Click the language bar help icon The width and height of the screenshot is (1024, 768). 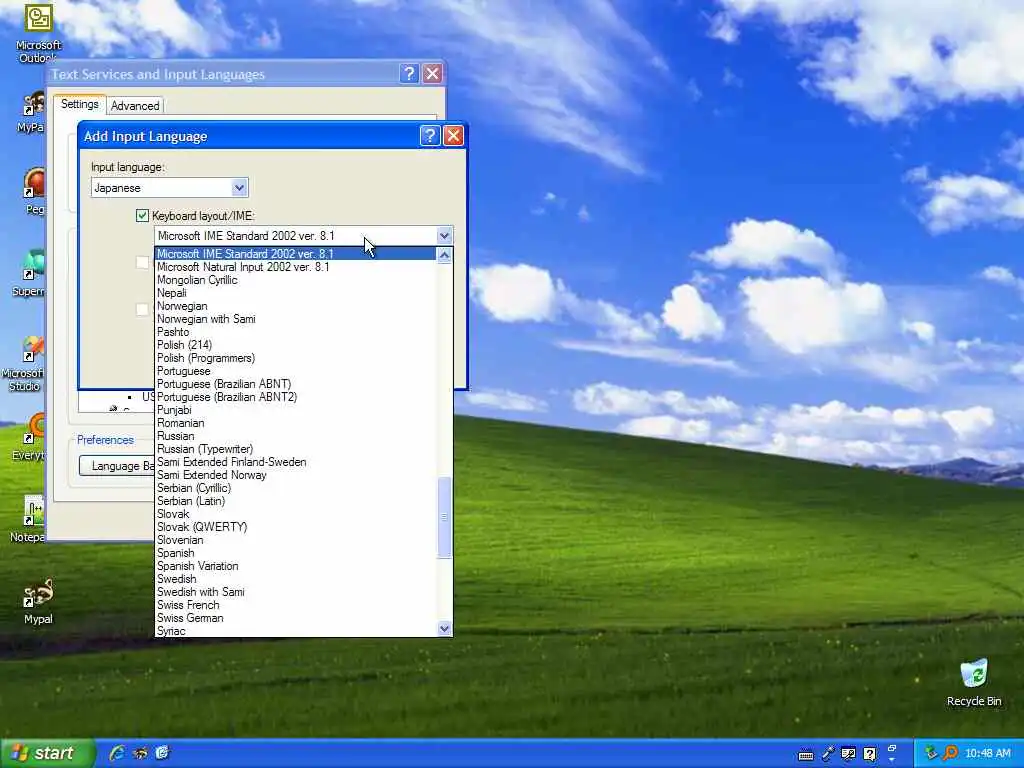point(869,754)
